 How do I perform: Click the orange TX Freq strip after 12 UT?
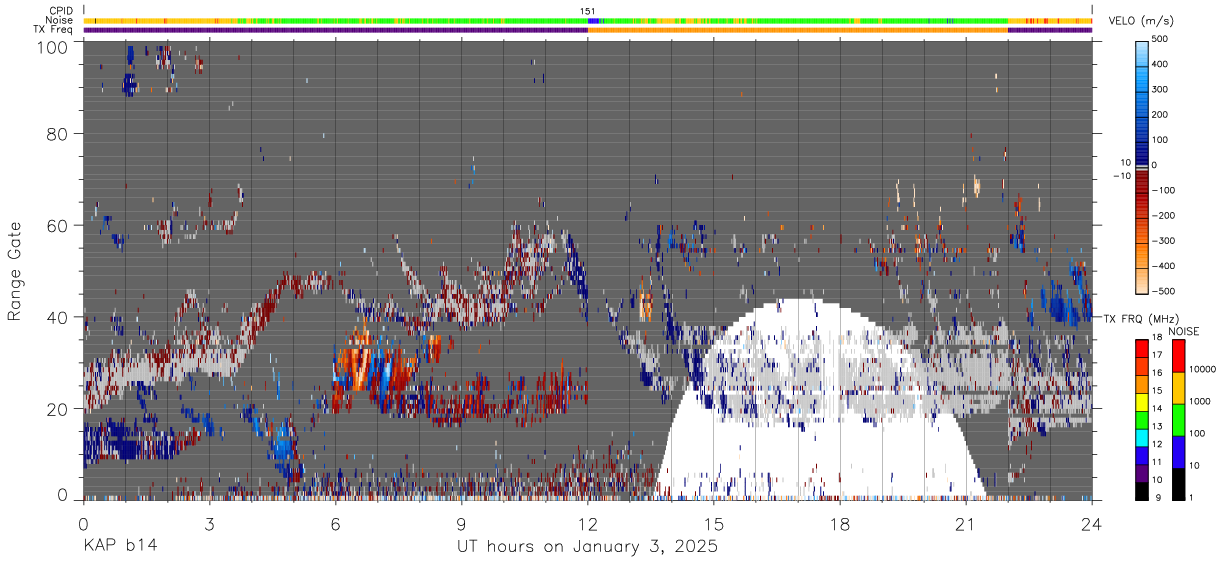coord(797,30)
